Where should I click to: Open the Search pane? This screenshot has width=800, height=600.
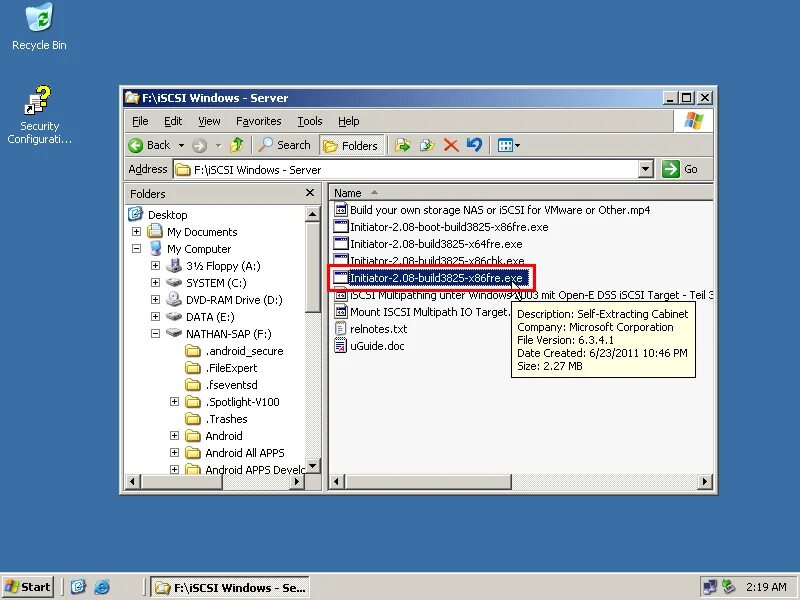pos(285,145)
